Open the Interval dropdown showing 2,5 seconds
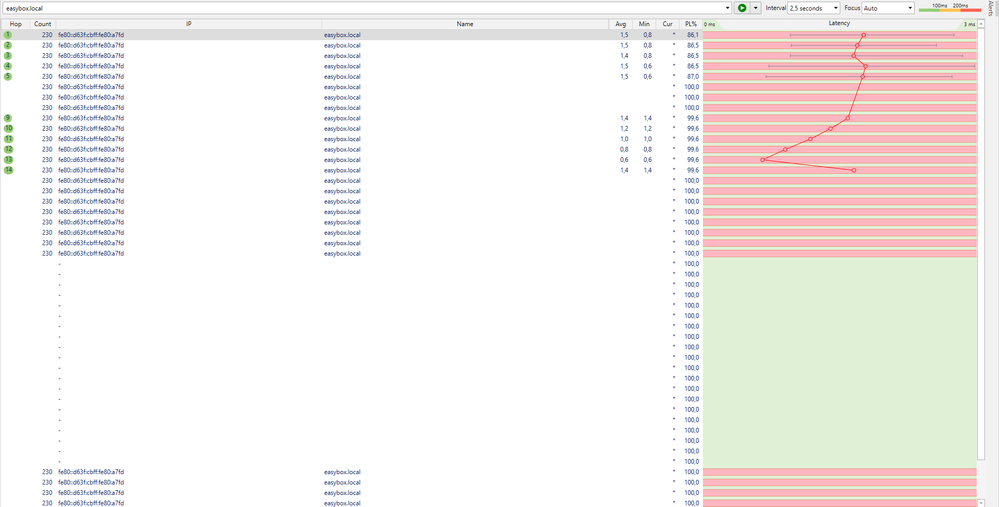This screenshot has height=507, width=999. coord(814,8)
